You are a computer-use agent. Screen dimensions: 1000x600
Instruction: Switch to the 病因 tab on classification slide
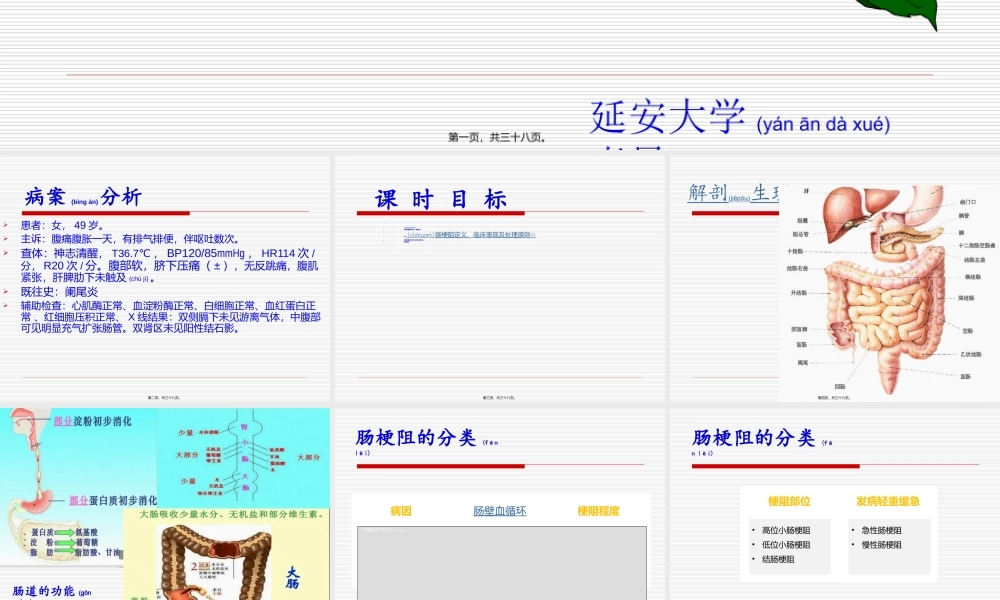[x=402, y=509]
